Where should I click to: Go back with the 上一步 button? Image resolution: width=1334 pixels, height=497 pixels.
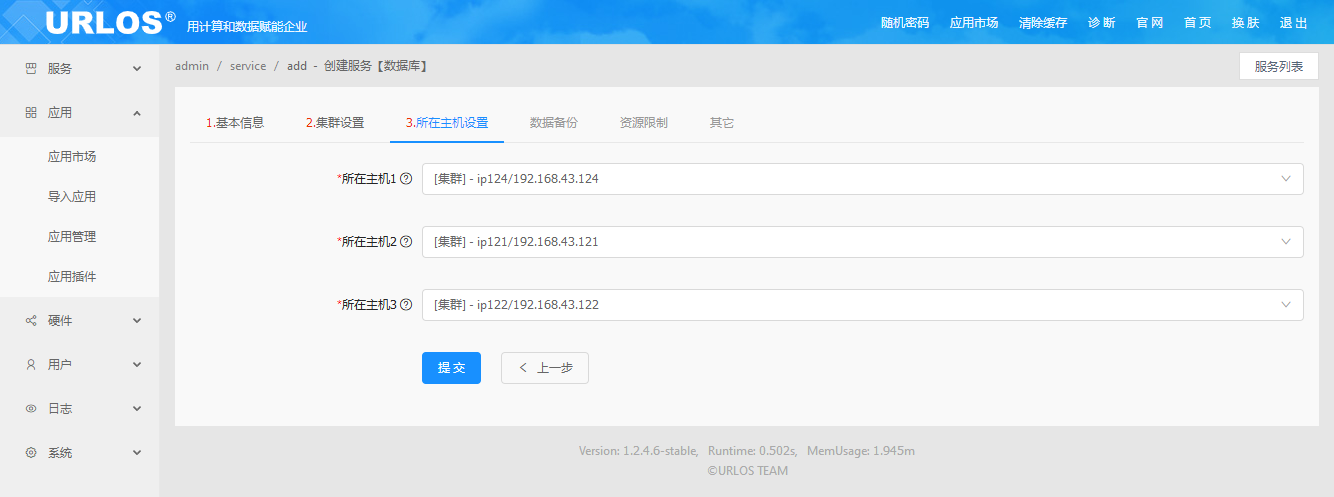pyautogui.click(x=545, y=368)
